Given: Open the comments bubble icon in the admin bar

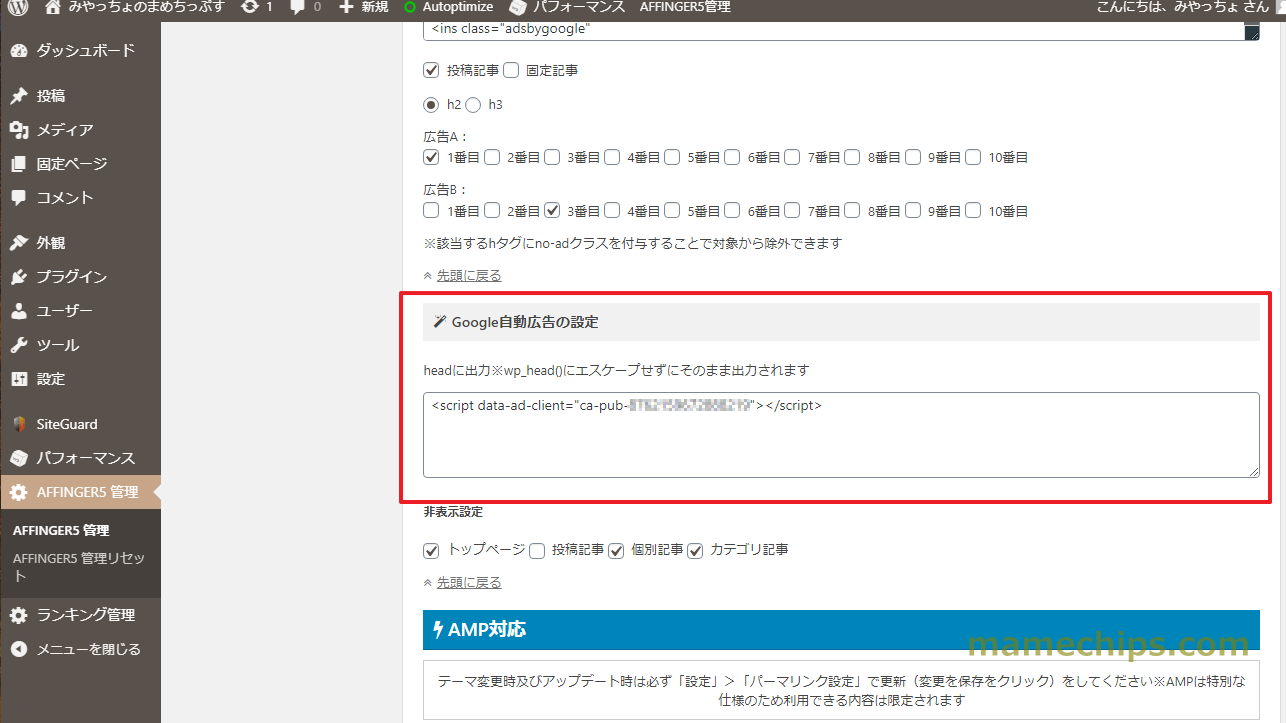Looking at the screenshot, I should coord(298,7).
